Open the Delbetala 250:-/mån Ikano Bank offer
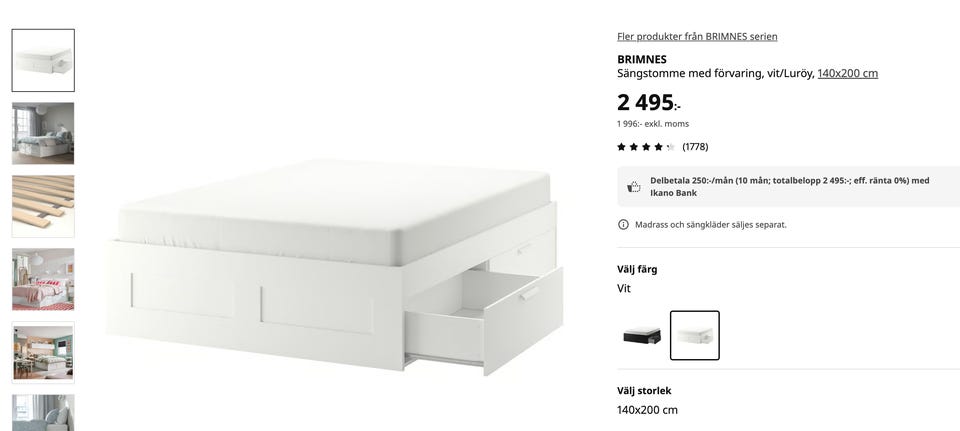The image size is (960, 431). pyautogui.click(x=789, y=187)
